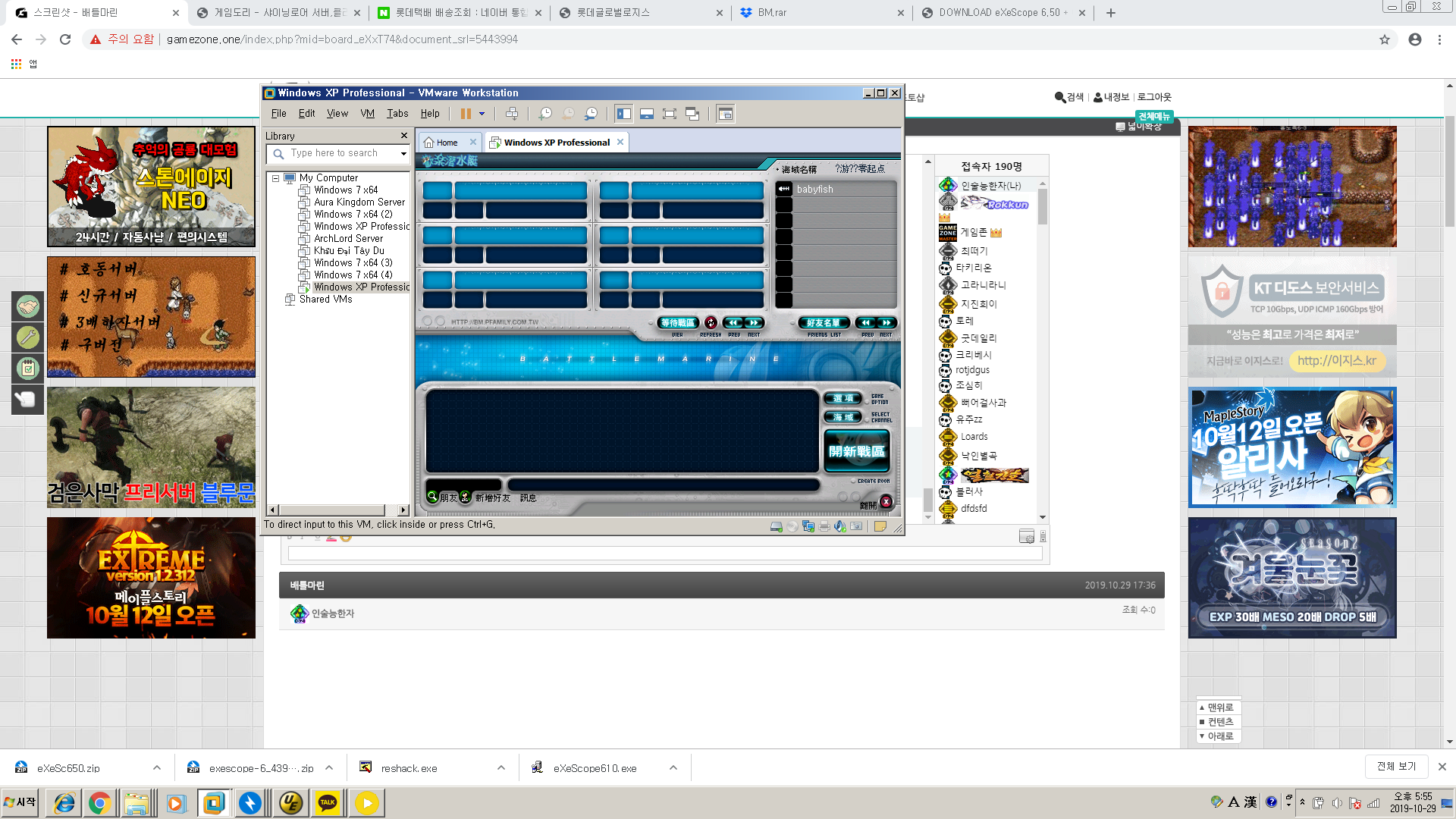The width and height of the screenshot is (1456, 819).
Task: Open the power options dropdown arrow
Action: coord(482,114)
